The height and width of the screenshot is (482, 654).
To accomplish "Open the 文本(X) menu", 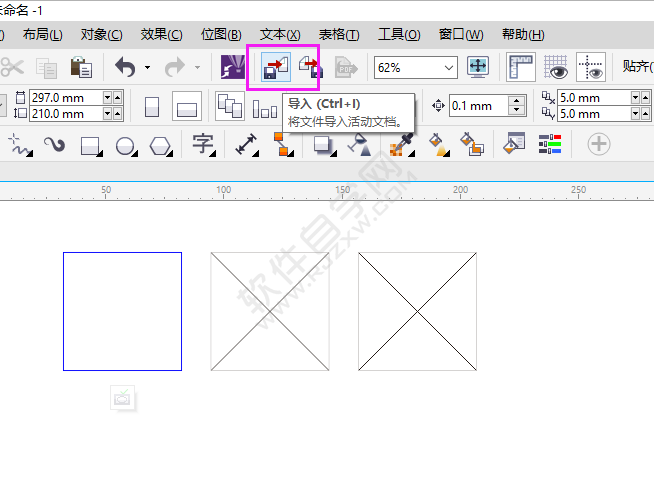I will pos(280,34).
